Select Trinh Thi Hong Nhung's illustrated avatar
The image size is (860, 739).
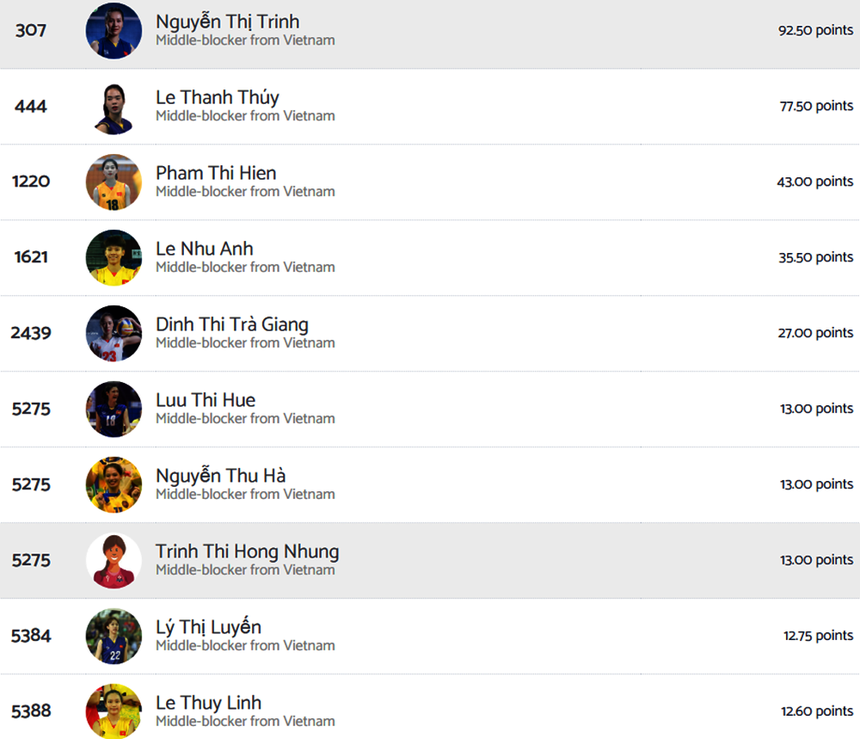[x=113, y=561]
